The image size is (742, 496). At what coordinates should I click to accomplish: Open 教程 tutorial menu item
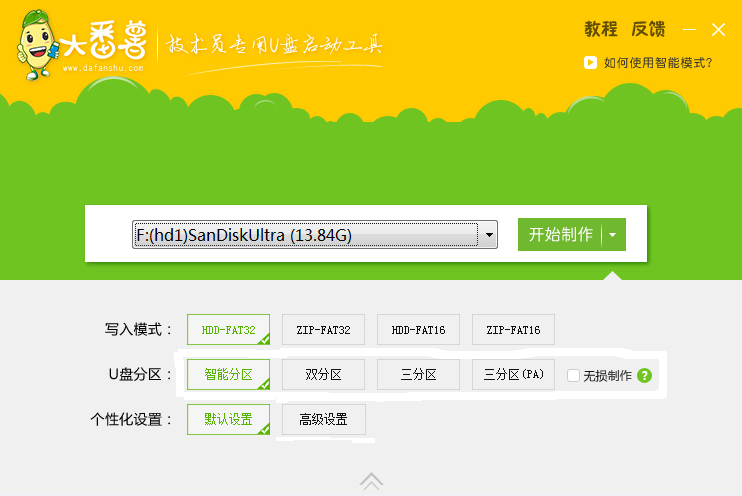[x=601, y=29]
